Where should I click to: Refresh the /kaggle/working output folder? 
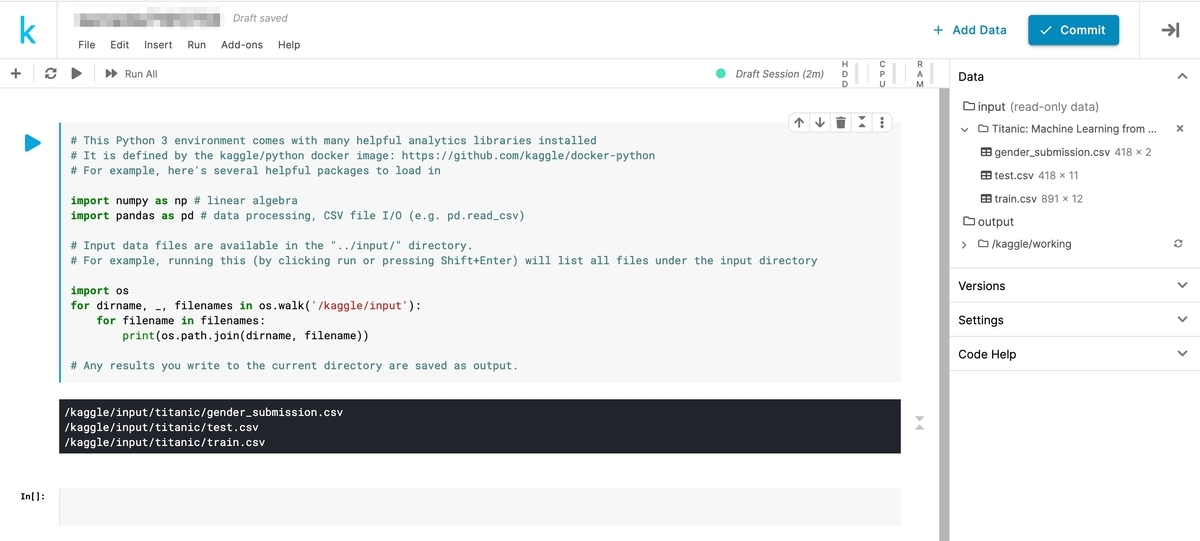(1178, 244)
